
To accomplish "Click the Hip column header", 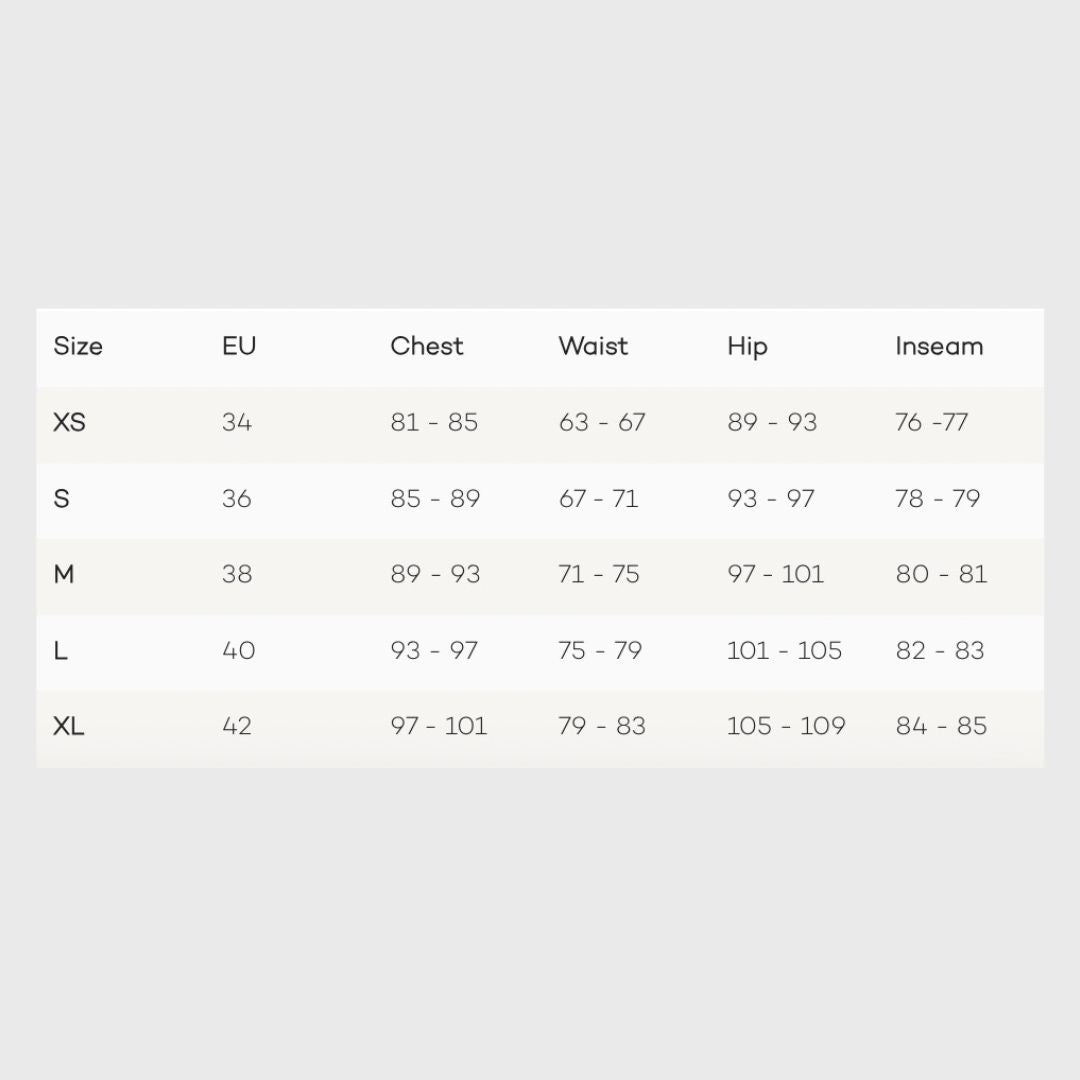I will [x=747, y=346].
